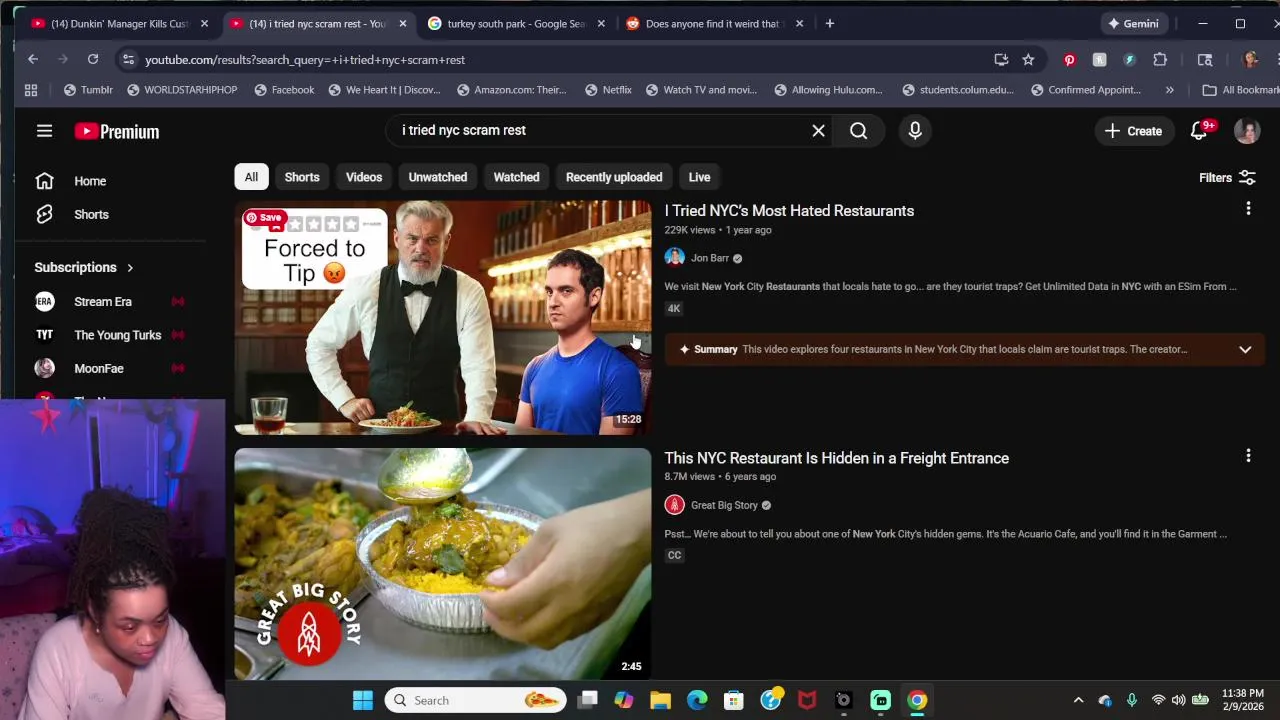Expand the Subscriptions section
Viewport: 1280px width, 720px height.
(x=84, y=267)
